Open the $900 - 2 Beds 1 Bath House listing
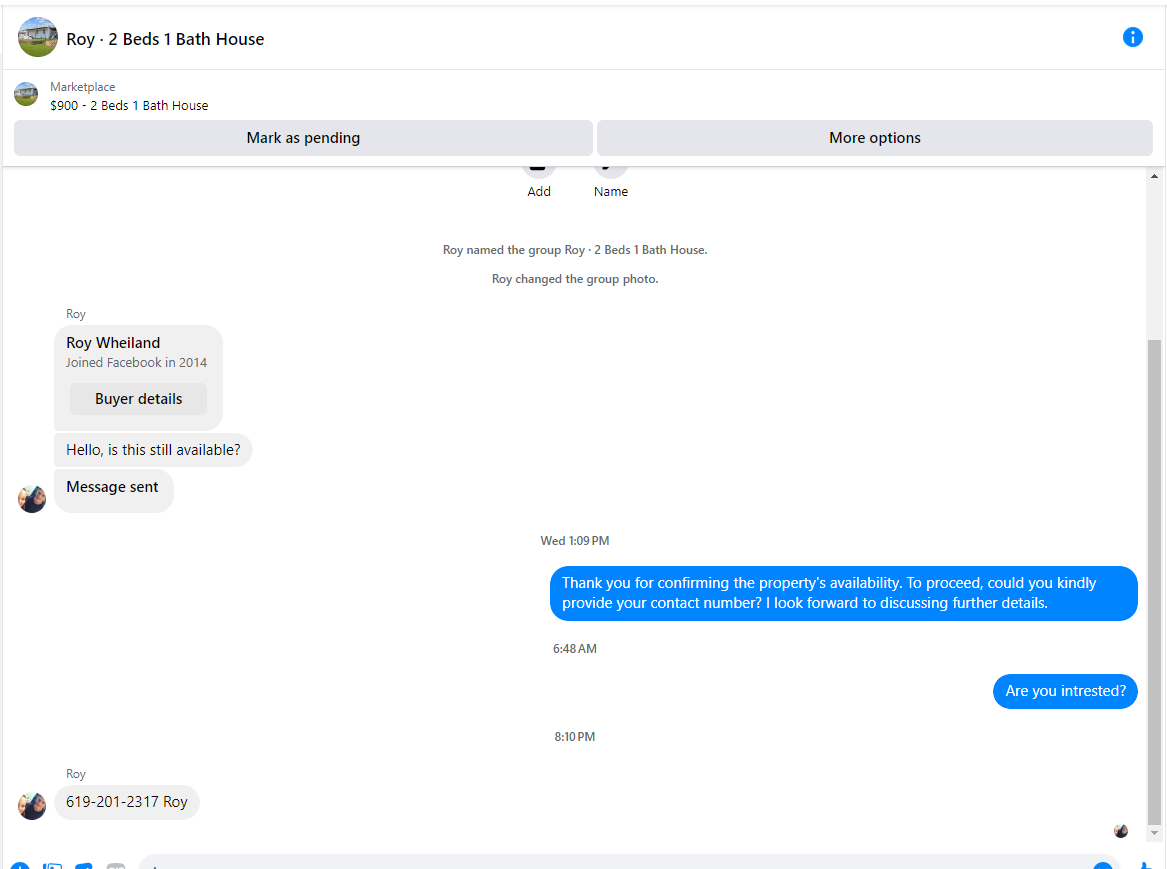The image size is (1167, 869). point(130,106)
